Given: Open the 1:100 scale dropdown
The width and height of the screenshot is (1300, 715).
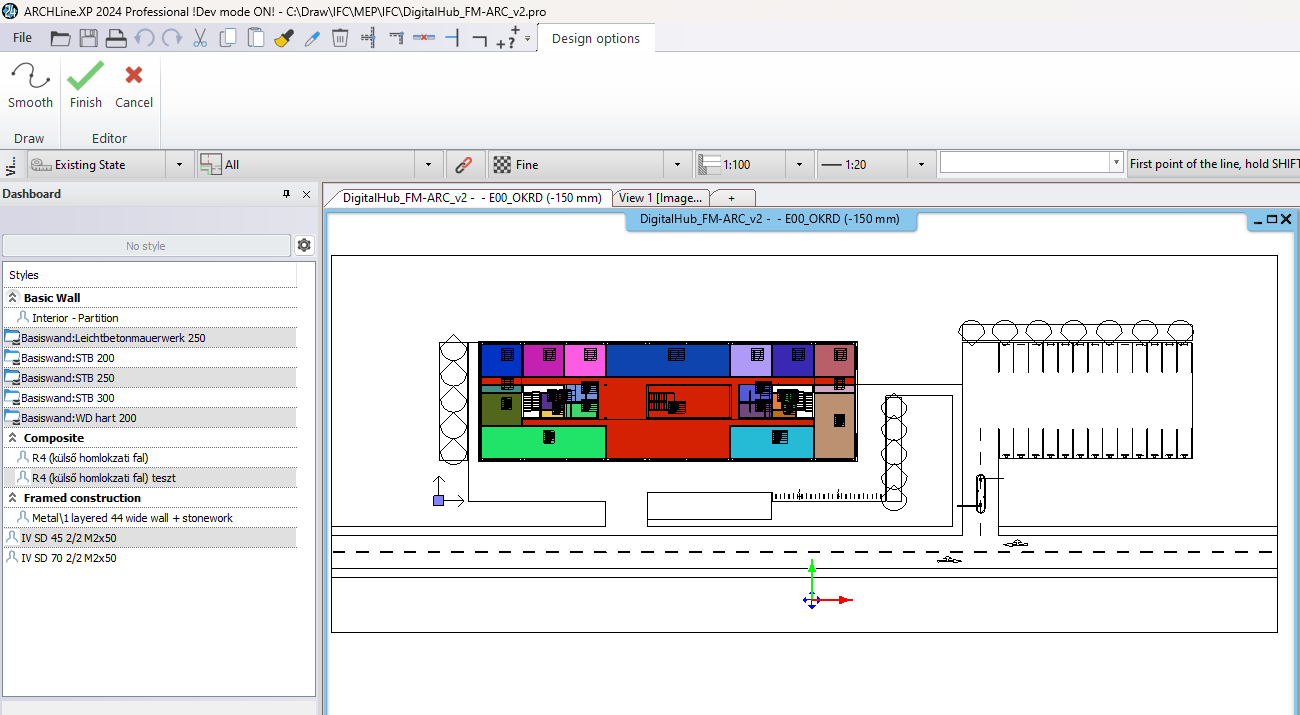Looking at the screenshot, I should click(798, 163).
